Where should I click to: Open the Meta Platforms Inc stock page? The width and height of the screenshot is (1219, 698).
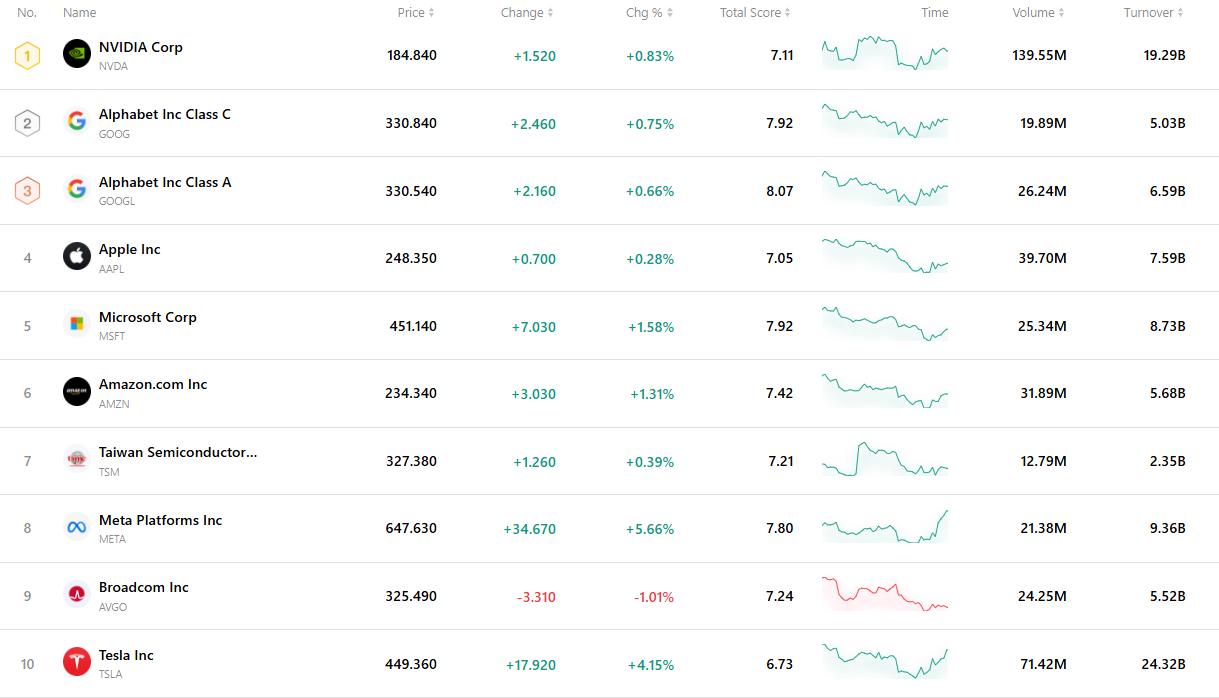click(x=160, y=520)
